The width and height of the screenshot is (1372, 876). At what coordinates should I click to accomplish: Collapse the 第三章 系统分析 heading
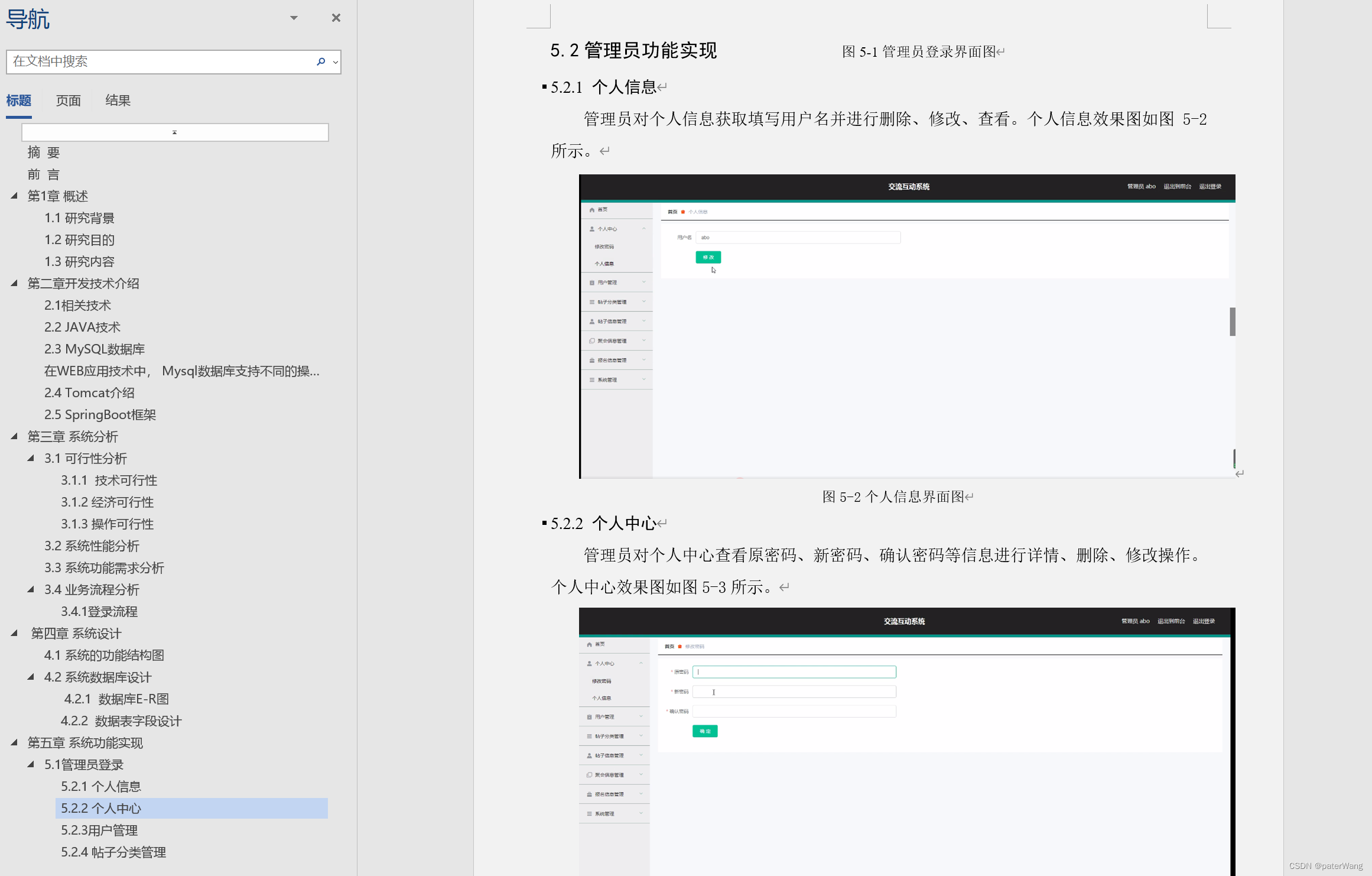point(14,436)
